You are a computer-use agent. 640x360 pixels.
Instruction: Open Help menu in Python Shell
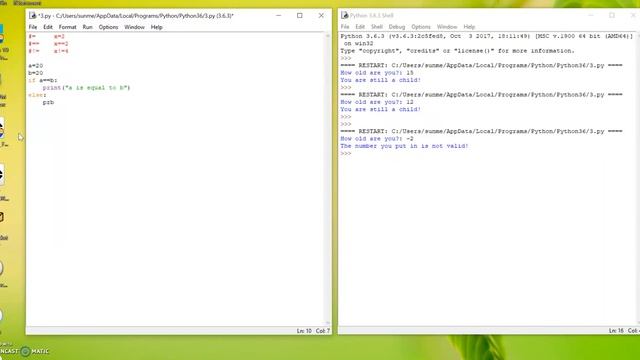[x=469, y=27]
